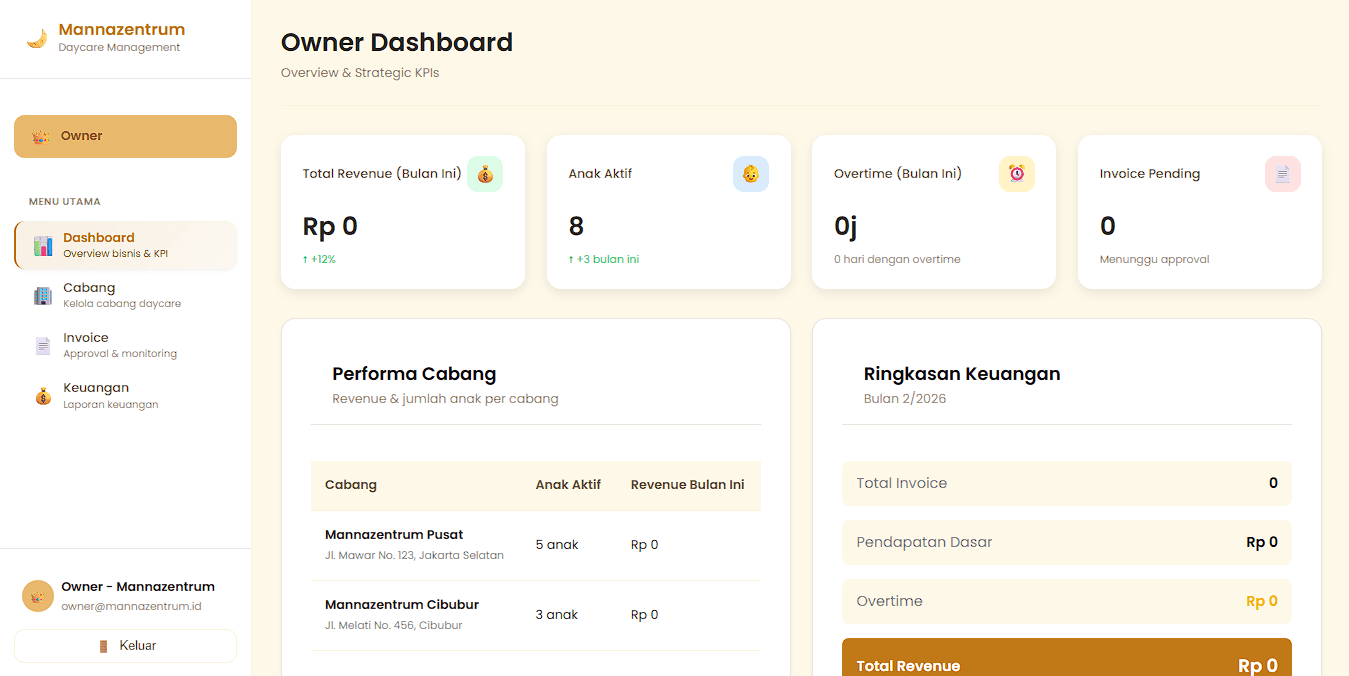Click the building icon beside Cabang
The height and width of the screenshot is (676, 1349).
tap(43, 296)
